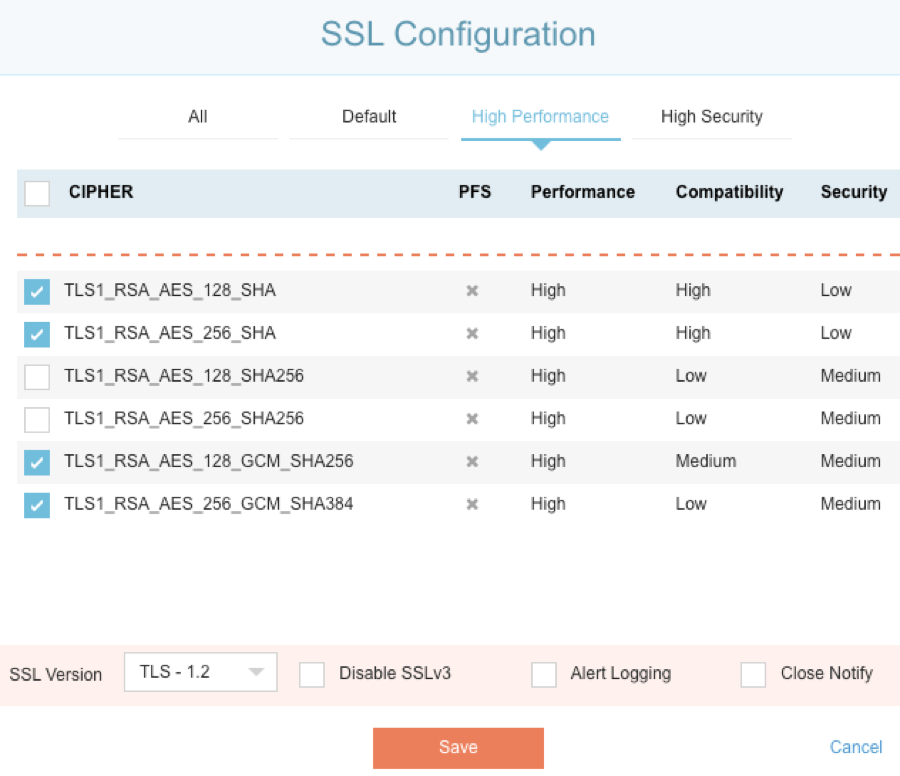Image resolution: width=900 pixels, height=776 pixels.
Task: Toggle the select-all checkbox beside CIPHER header
Action: point(37,193)
